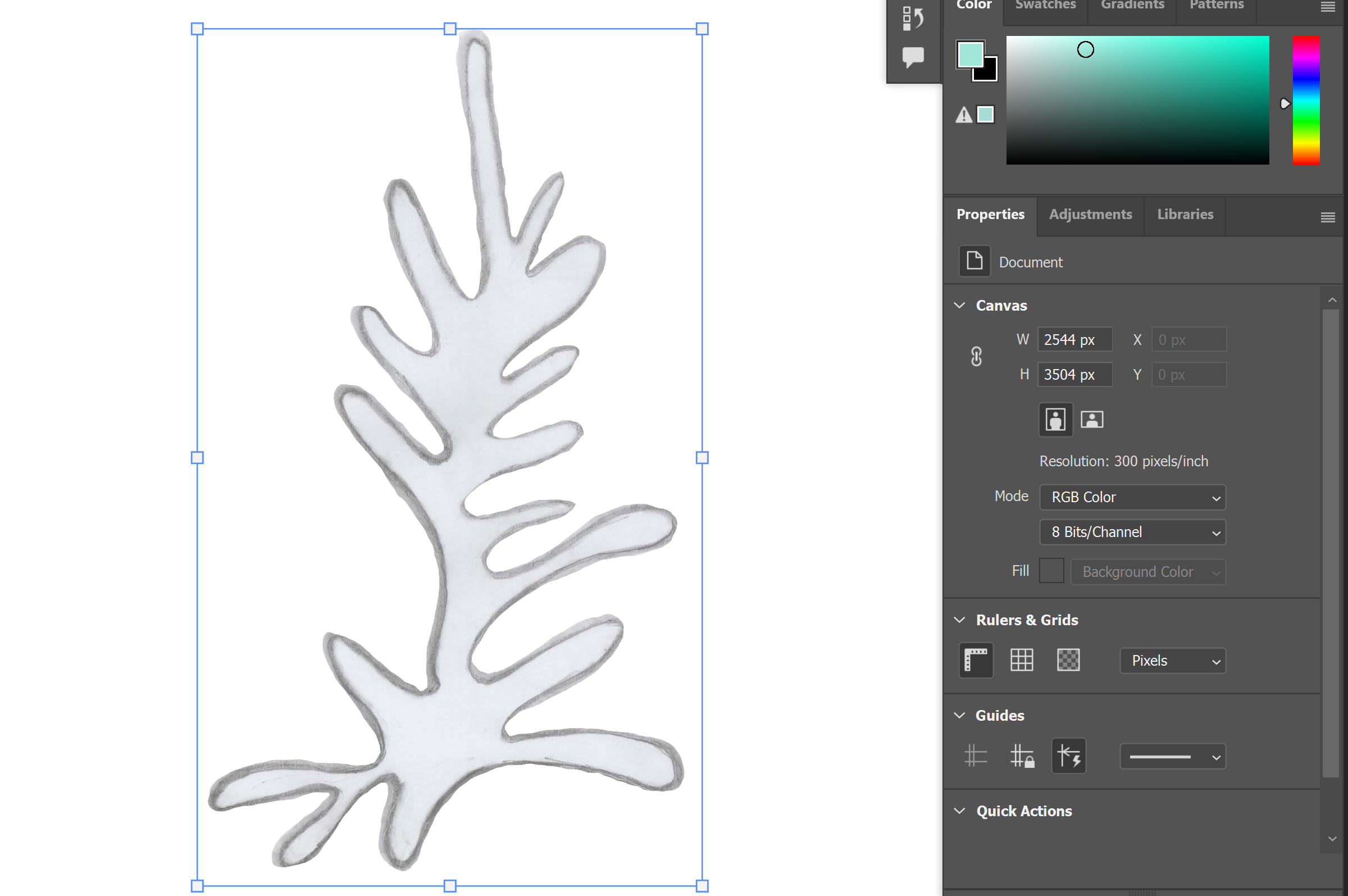Click the lock guides icon
Image resolution: width=1348 pixels, height=896 pixels.
[1022, 756]
